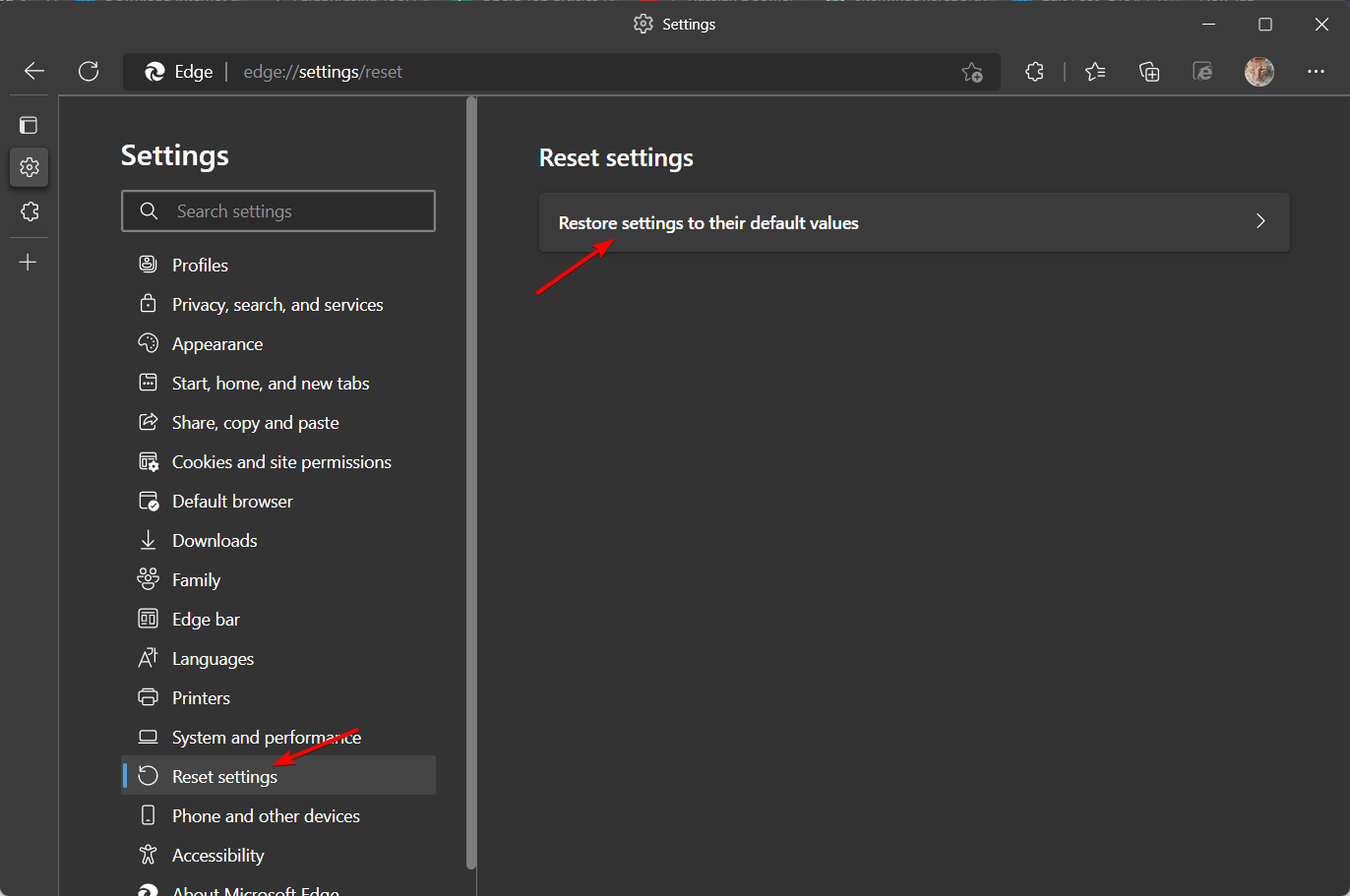Open the Favorites star icon on toolbar

[1095, 71]
